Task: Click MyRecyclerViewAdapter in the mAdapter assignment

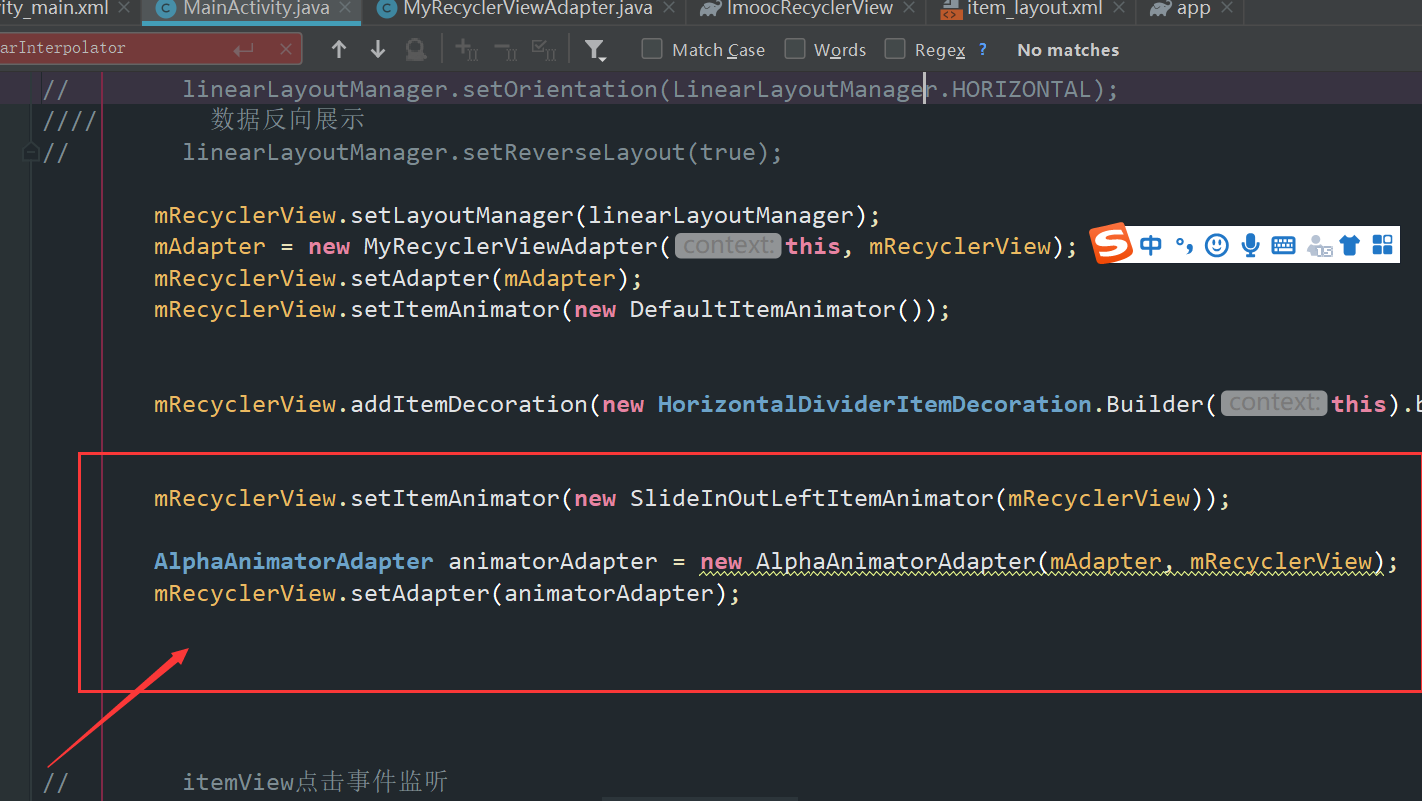Action: (510, 247)
